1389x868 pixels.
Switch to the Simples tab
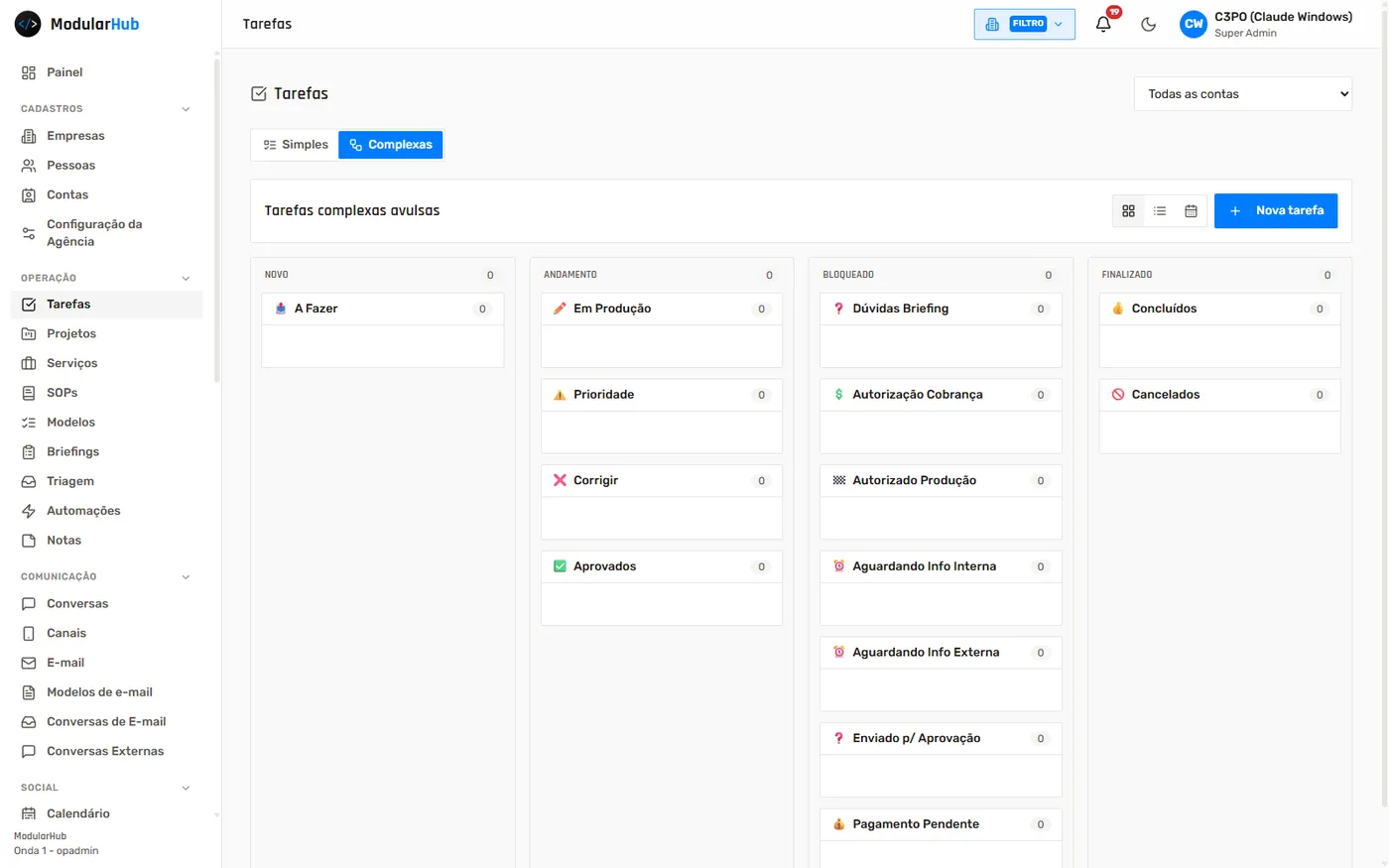295,145
